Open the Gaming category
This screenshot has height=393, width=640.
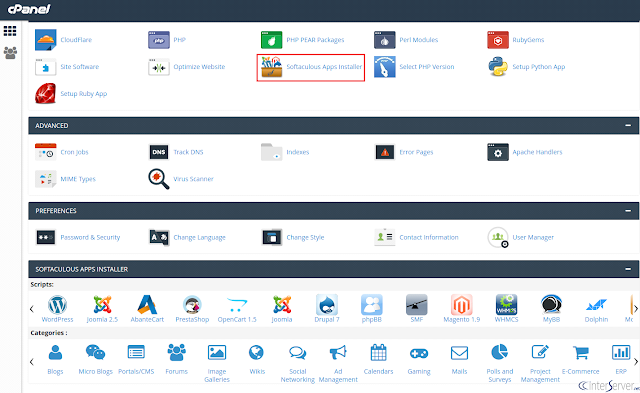click(x=419, y=353)
